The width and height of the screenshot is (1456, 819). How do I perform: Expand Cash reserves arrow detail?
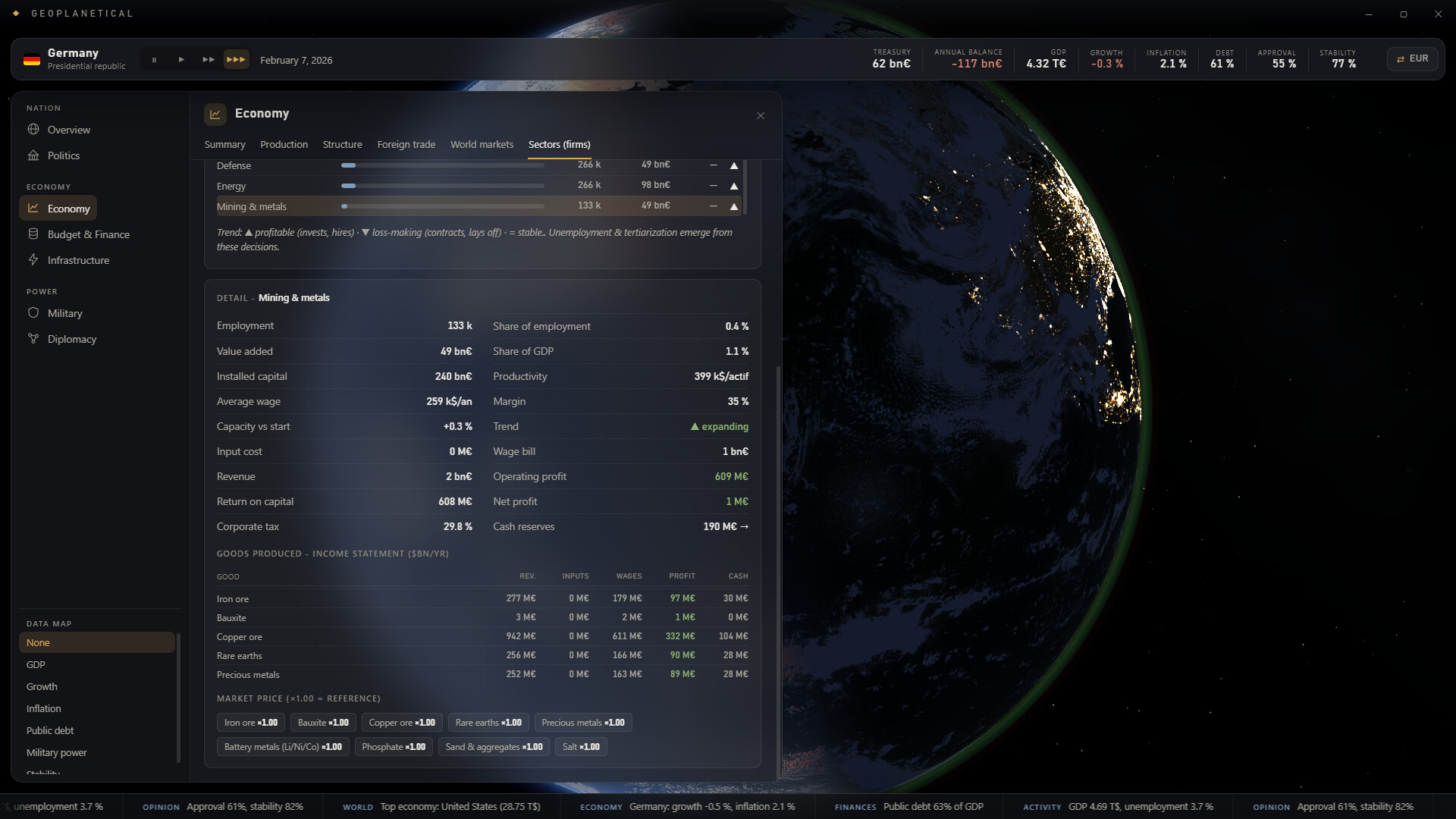pyautogui.click(x=744, y=526)
